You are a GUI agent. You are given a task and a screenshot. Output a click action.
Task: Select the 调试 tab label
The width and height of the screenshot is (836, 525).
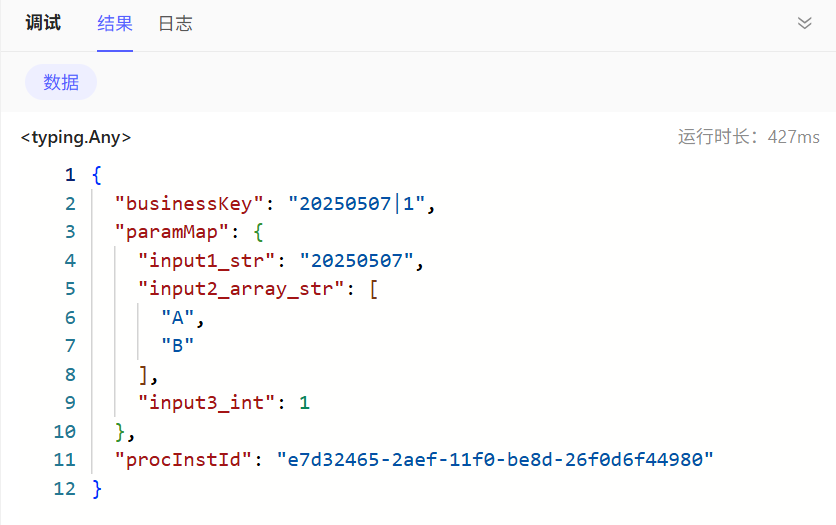point(43,23)
